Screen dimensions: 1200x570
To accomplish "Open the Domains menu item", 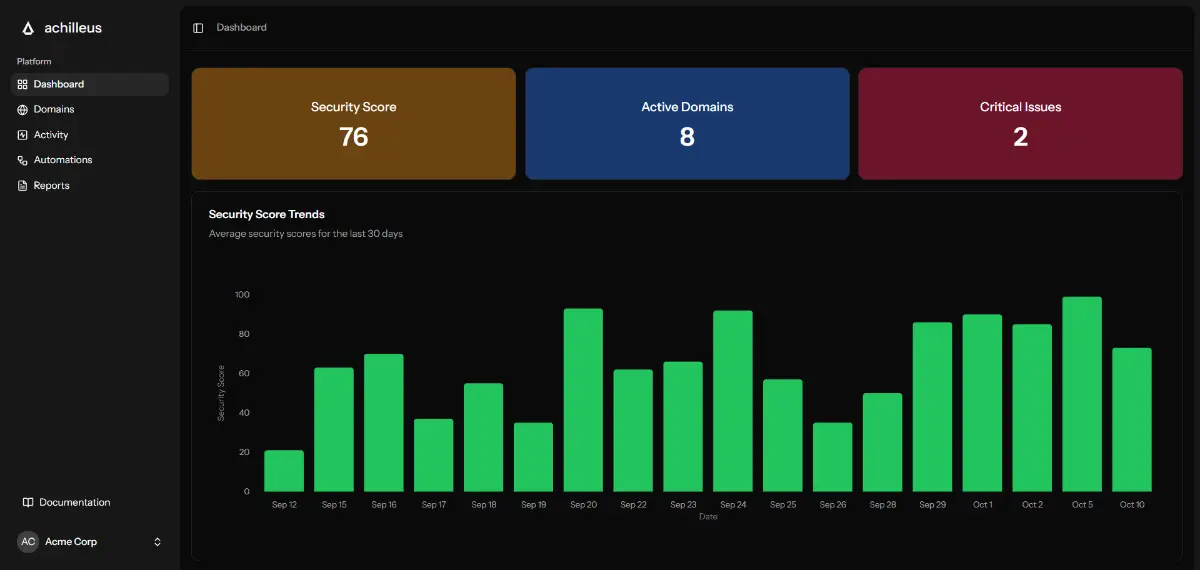I will tap(54, 110).
